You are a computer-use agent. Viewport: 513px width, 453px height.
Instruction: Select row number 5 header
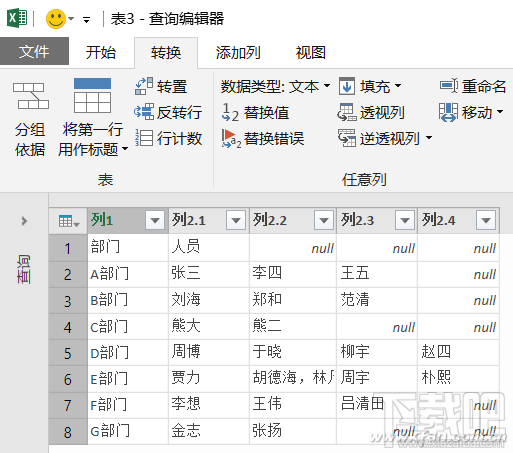[x=68, y=353]
